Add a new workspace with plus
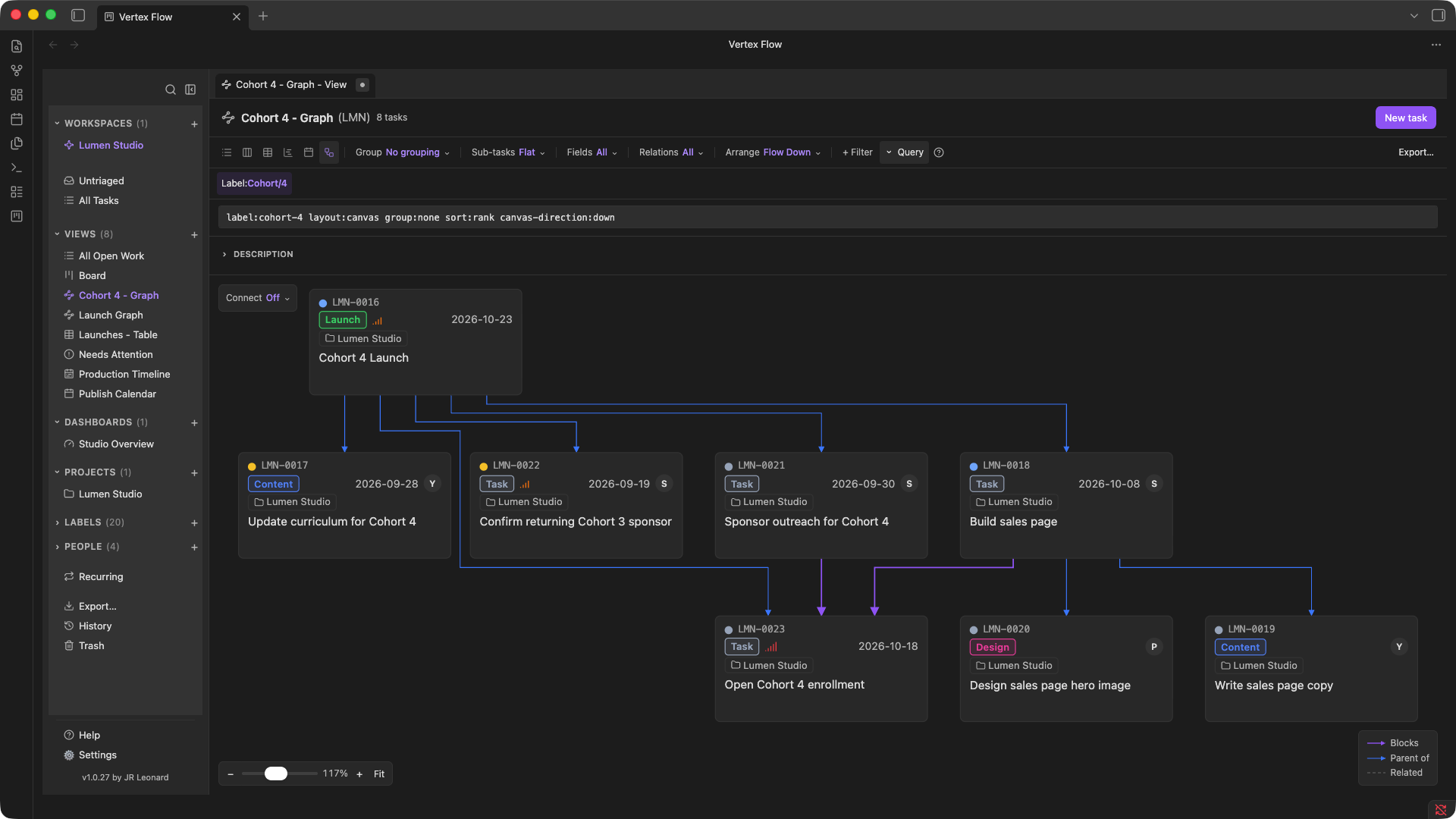1456x819 pixels. pos(194,124)
